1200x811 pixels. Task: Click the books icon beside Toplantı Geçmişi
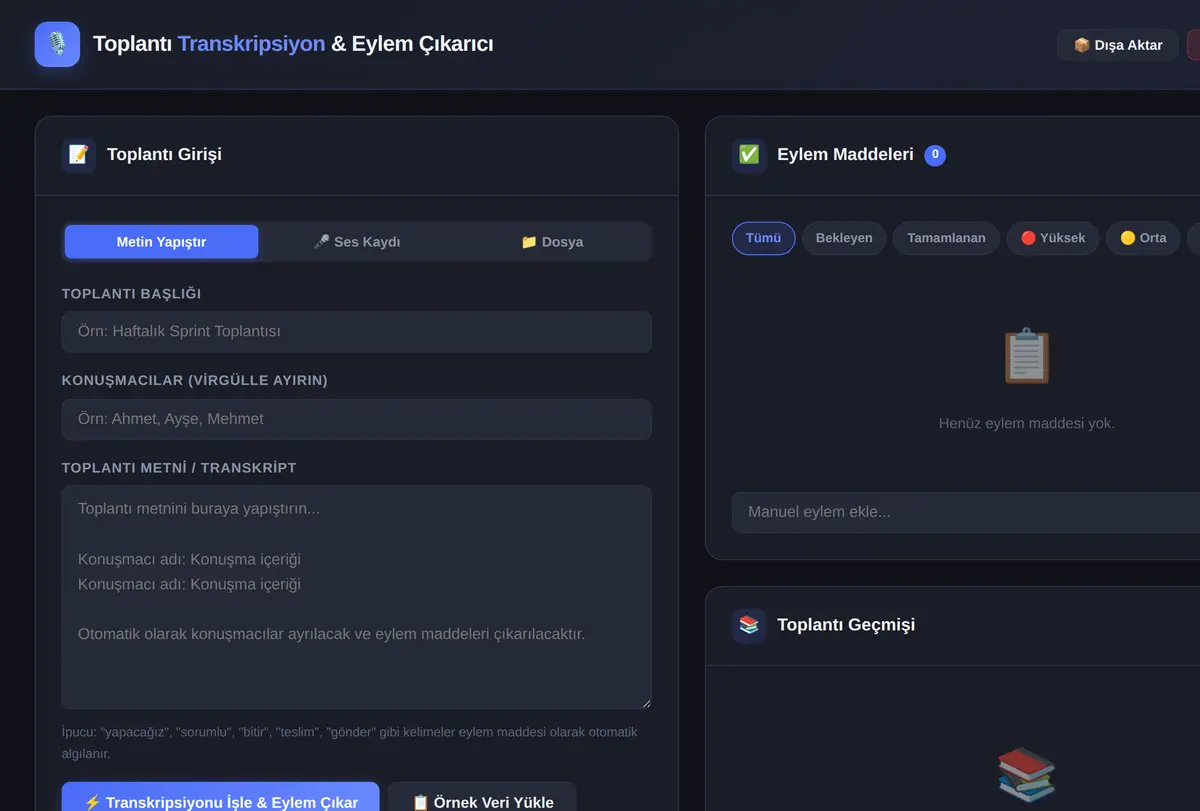click(749, 625)
